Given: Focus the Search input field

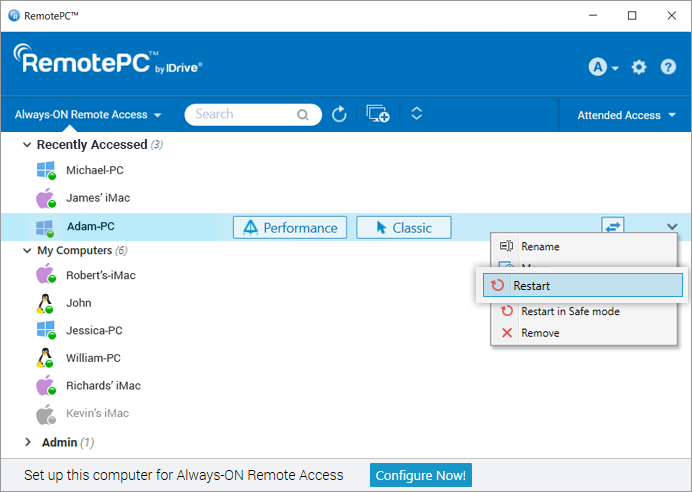Looking at the screenshot, I should click(x=253, y=115).
